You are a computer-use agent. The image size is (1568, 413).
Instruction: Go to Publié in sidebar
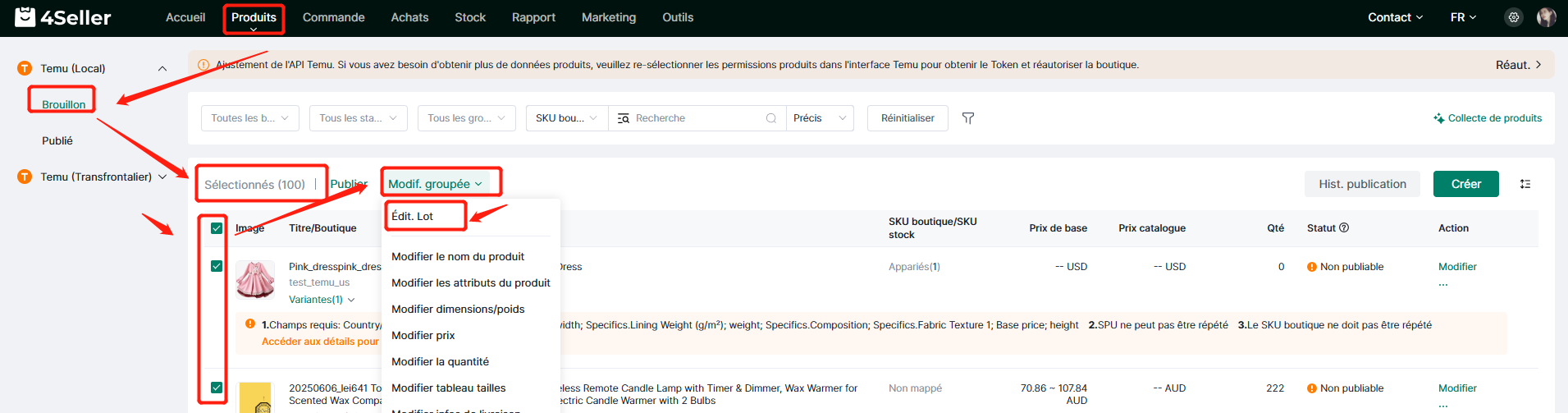(x=57, y=140)
